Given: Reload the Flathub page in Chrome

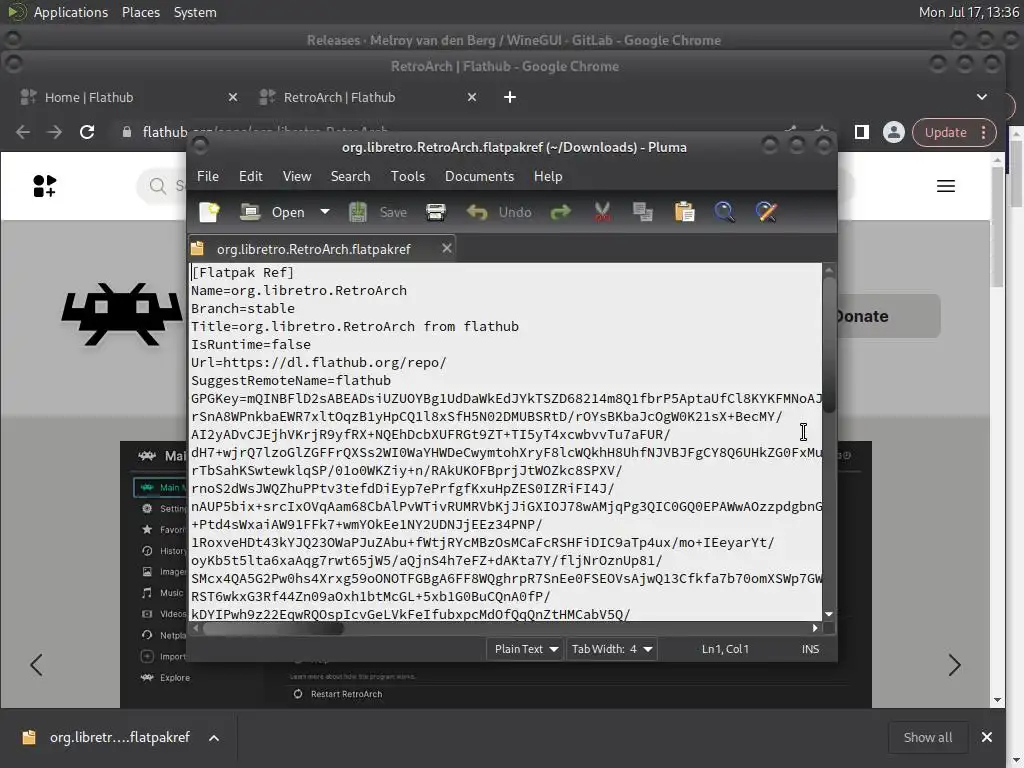Looking at the screenshot, I should coord(87,132).
